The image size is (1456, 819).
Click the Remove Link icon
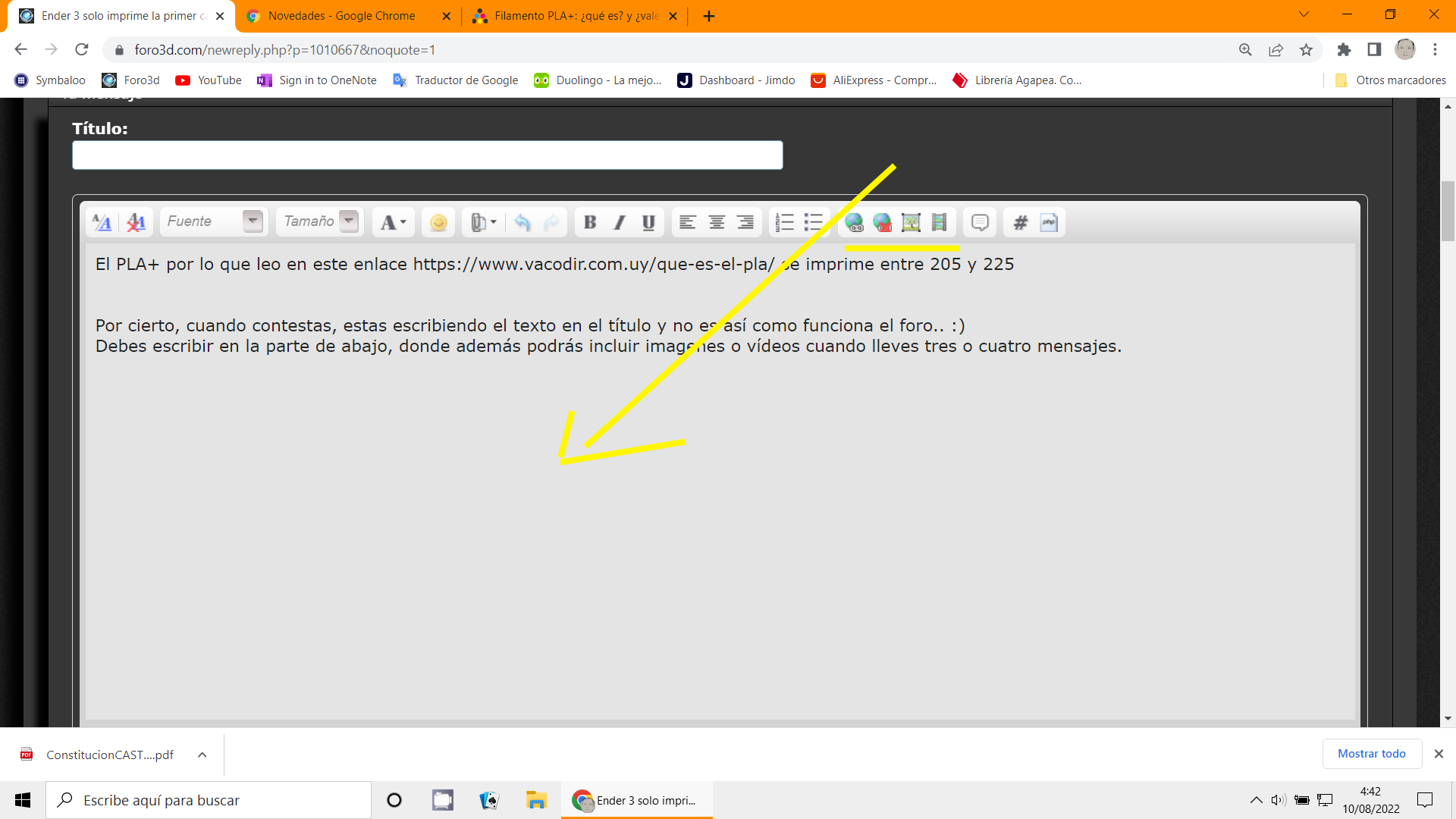(882, 222)
